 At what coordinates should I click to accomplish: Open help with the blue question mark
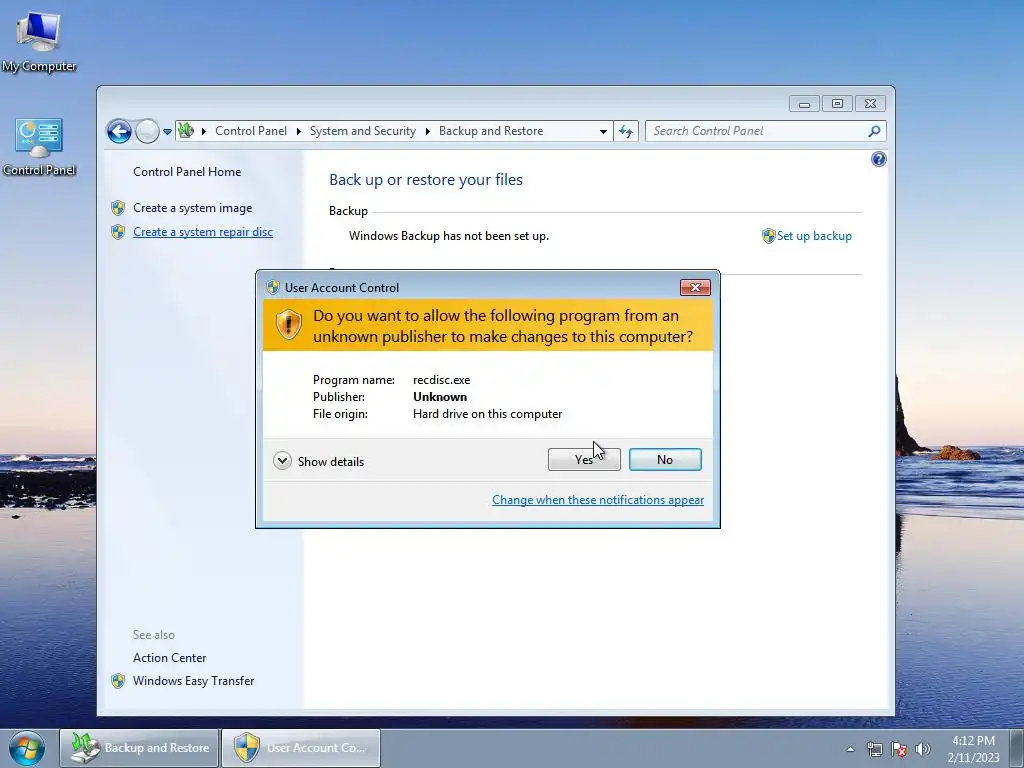pyautogui.click(x=878, y=159)
